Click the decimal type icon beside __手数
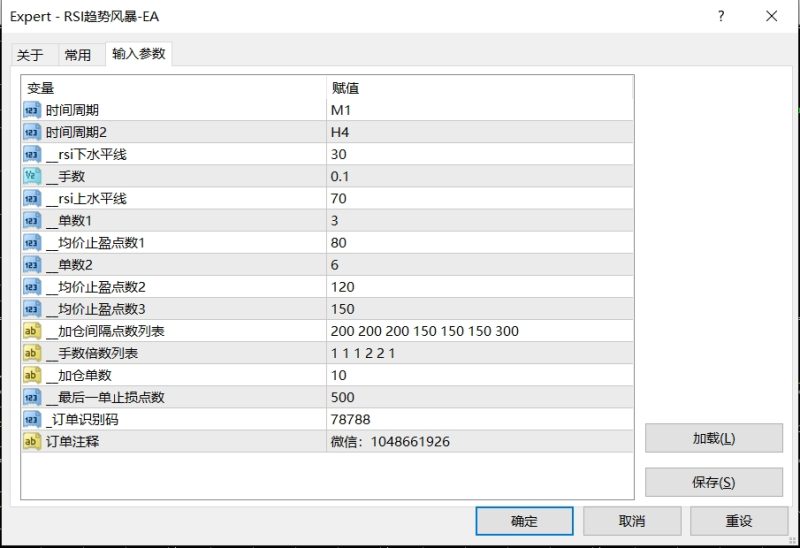 32,176
